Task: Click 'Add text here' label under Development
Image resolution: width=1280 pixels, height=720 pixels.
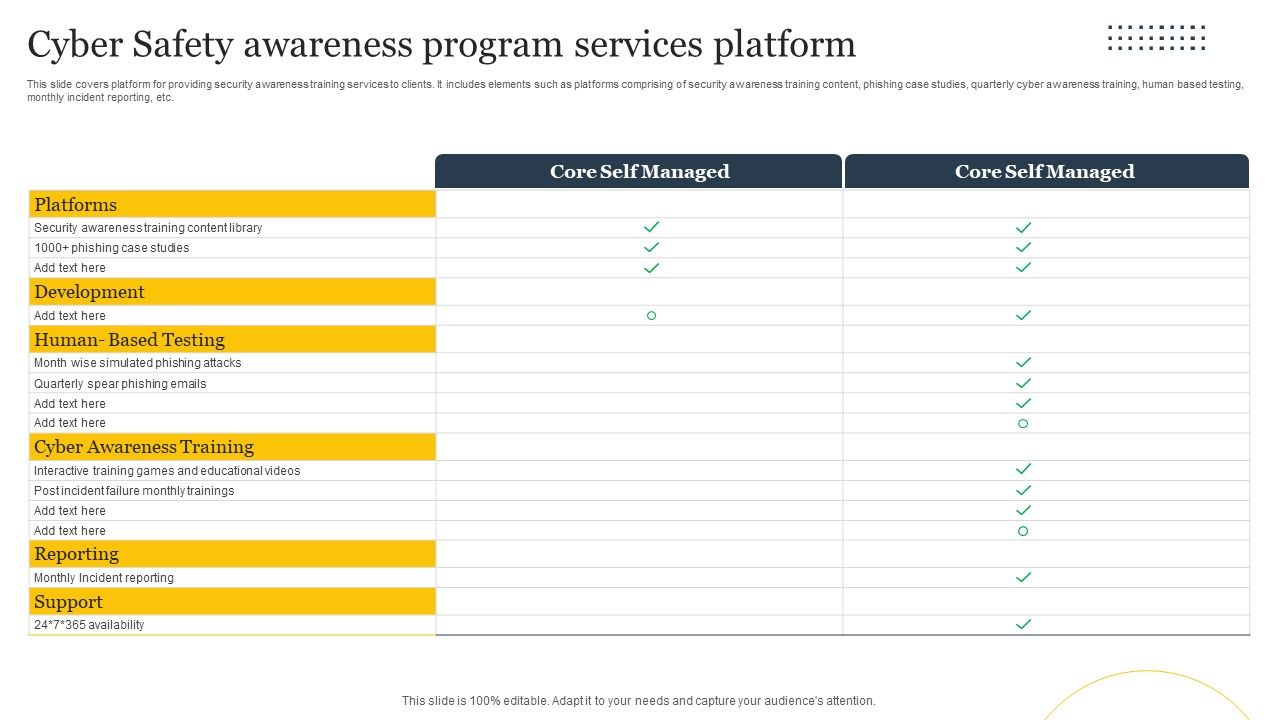Action: point(70,316)
